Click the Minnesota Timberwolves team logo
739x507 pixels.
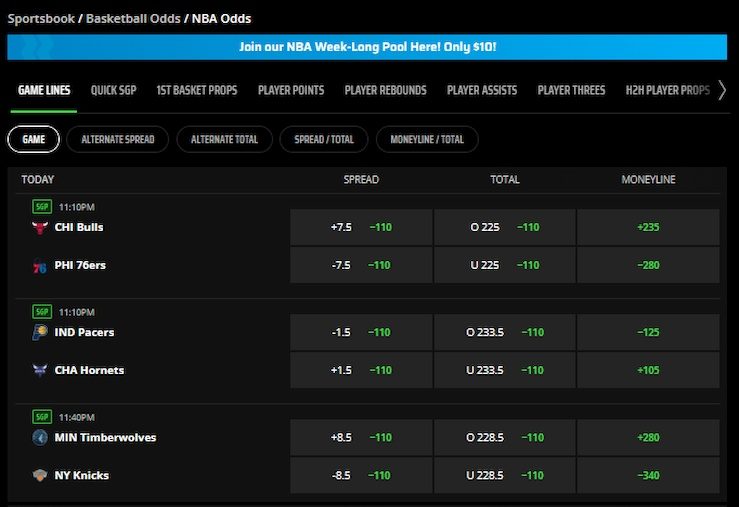click(x=40, y=438)
